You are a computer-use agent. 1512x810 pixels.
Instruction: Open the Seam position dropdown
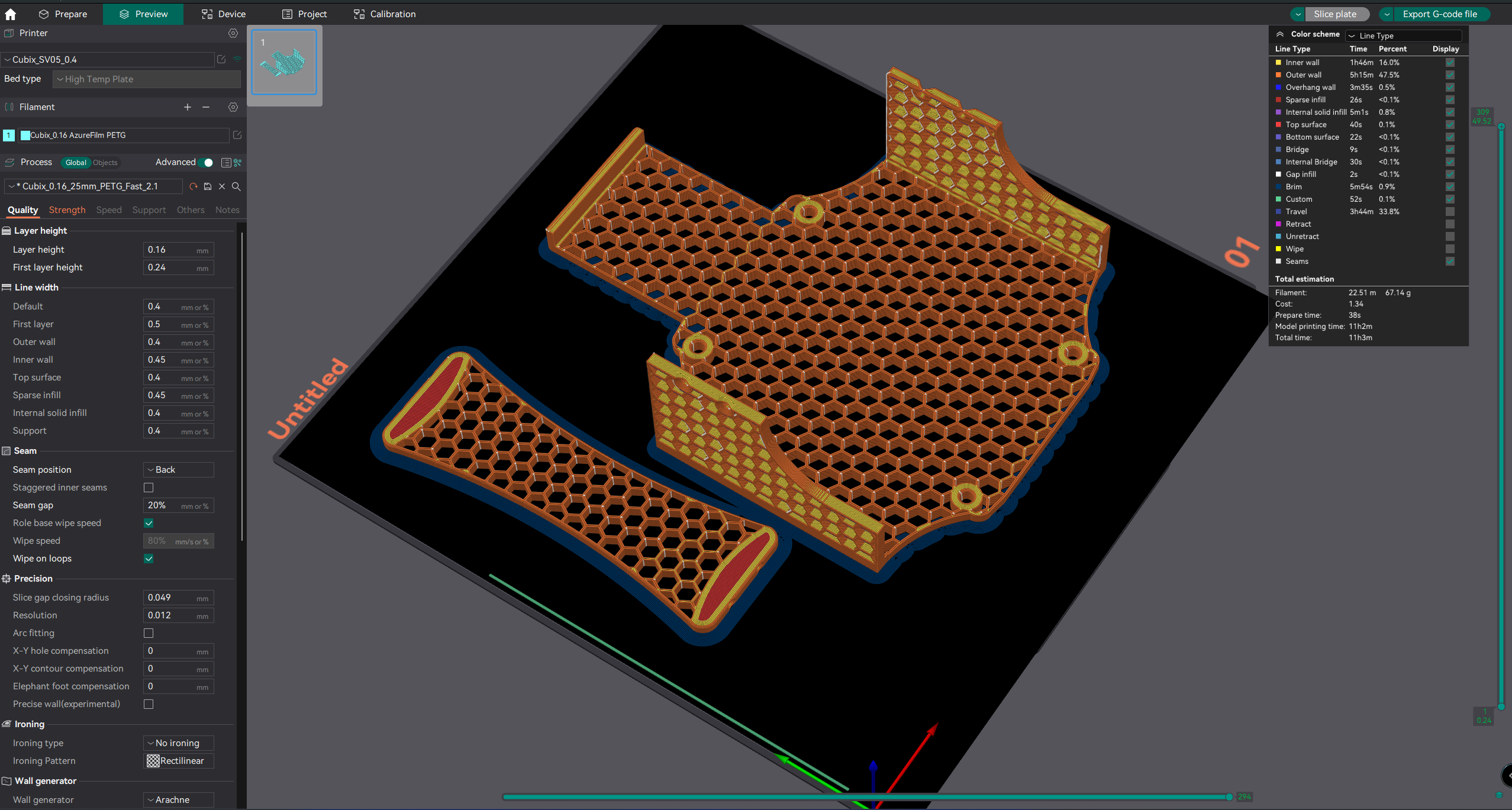178,470
